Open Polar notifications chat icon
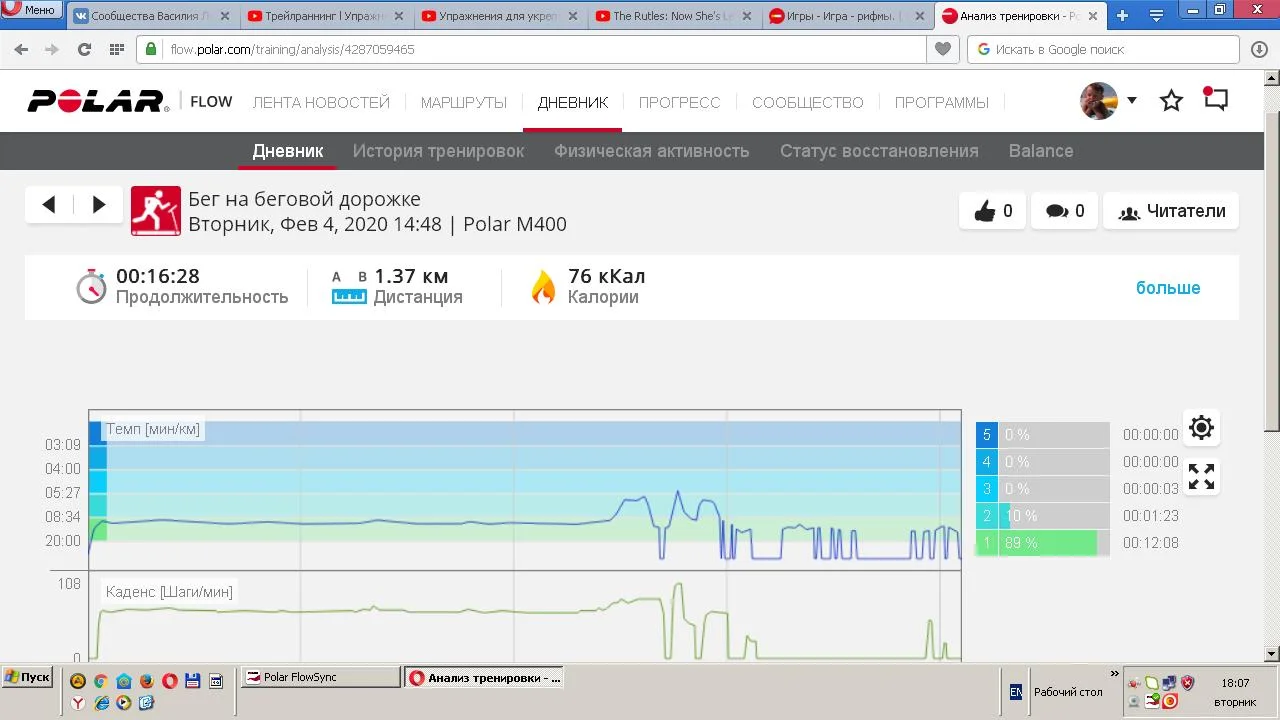1280x720 pixels. point(1215,100)
